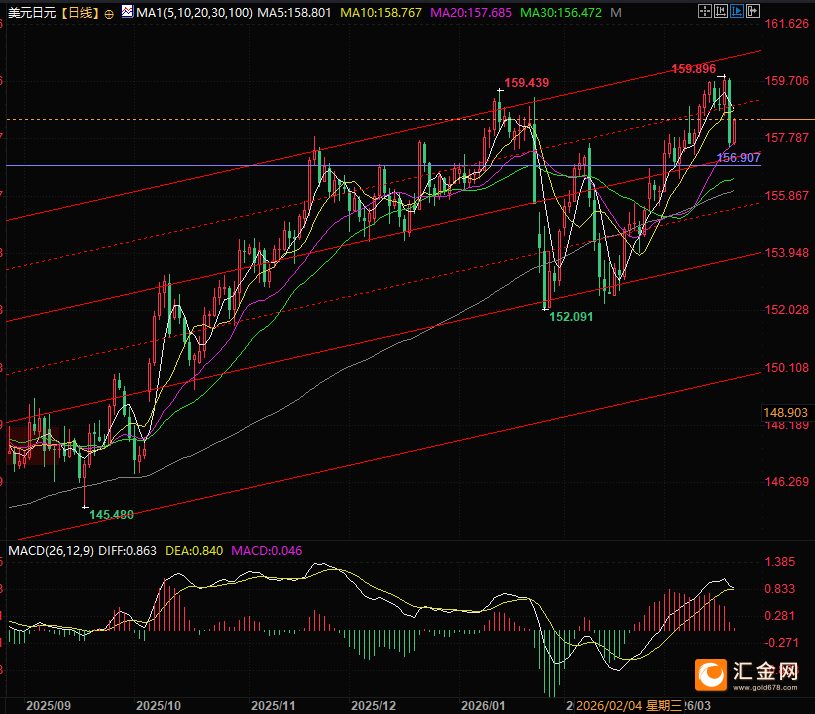
Task: Select the 美元日元 symbol title
Action: (x=32, y=12)
